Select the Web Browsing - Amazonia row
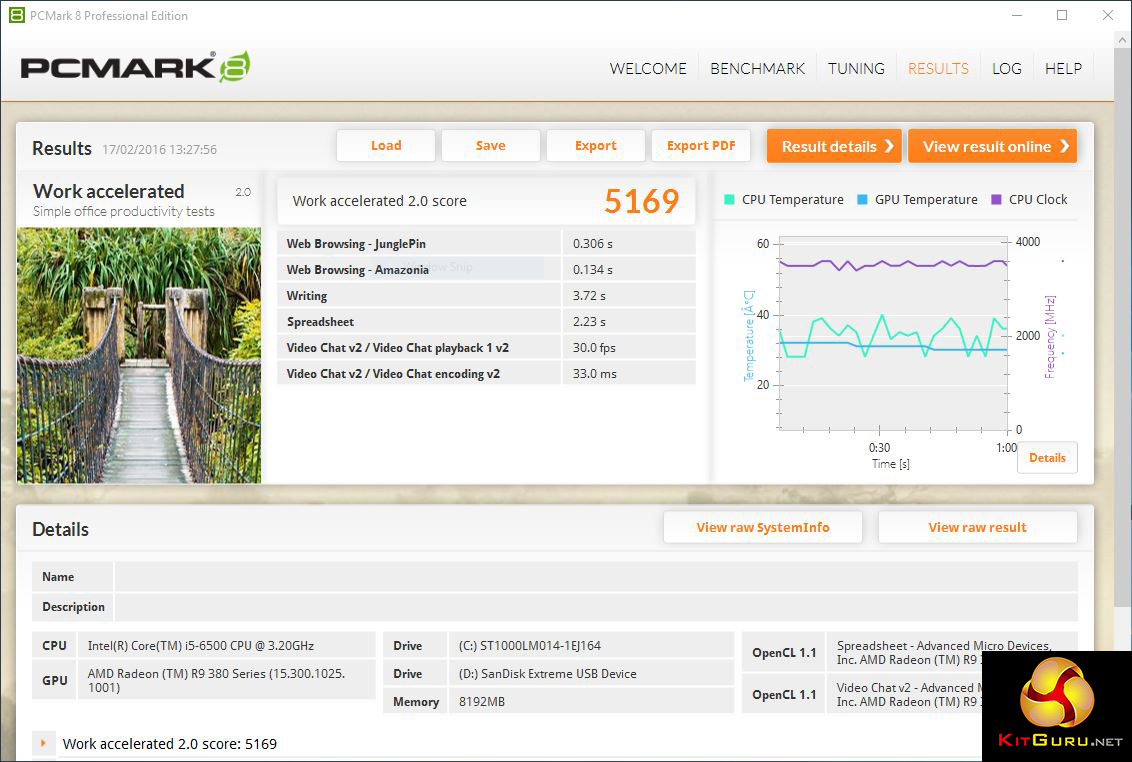This screenshot has height=762, width=1132. [486, 269]
